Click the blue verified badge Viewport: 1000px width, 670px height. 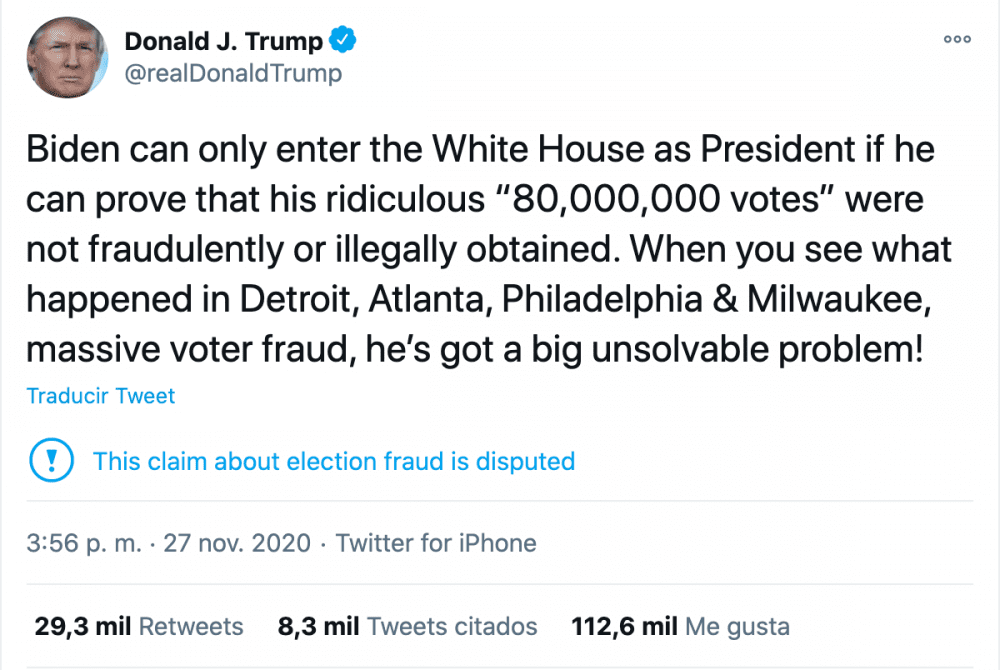[344, 41]
